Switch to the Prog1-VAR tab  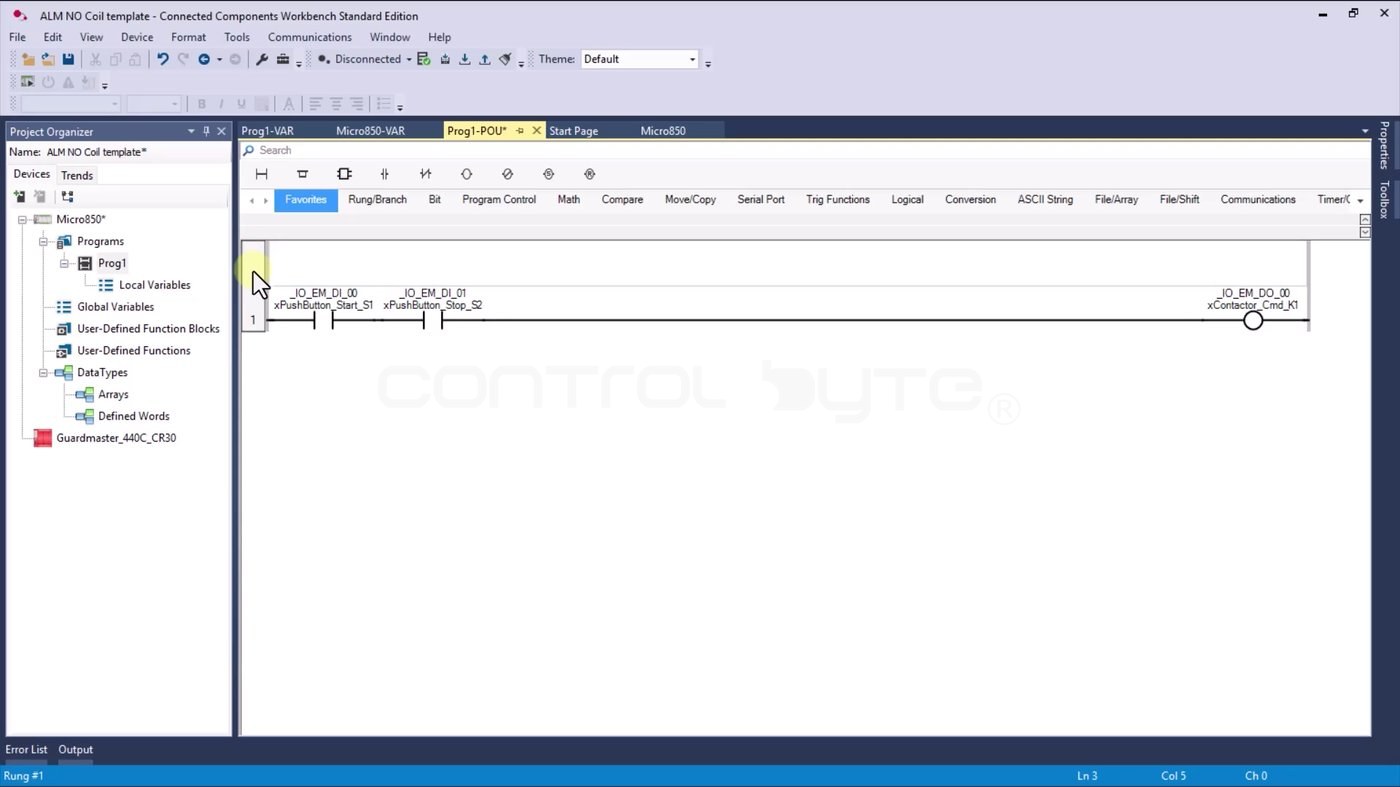(x=268, y=131)
